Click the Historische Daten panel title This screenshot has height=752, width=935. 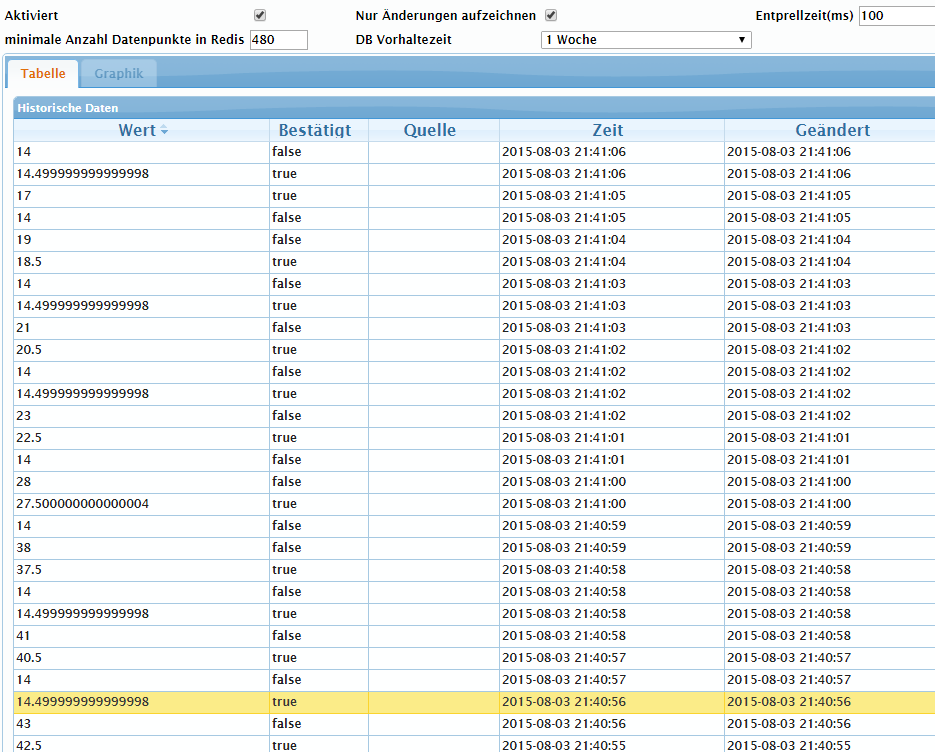click(67, 108)
